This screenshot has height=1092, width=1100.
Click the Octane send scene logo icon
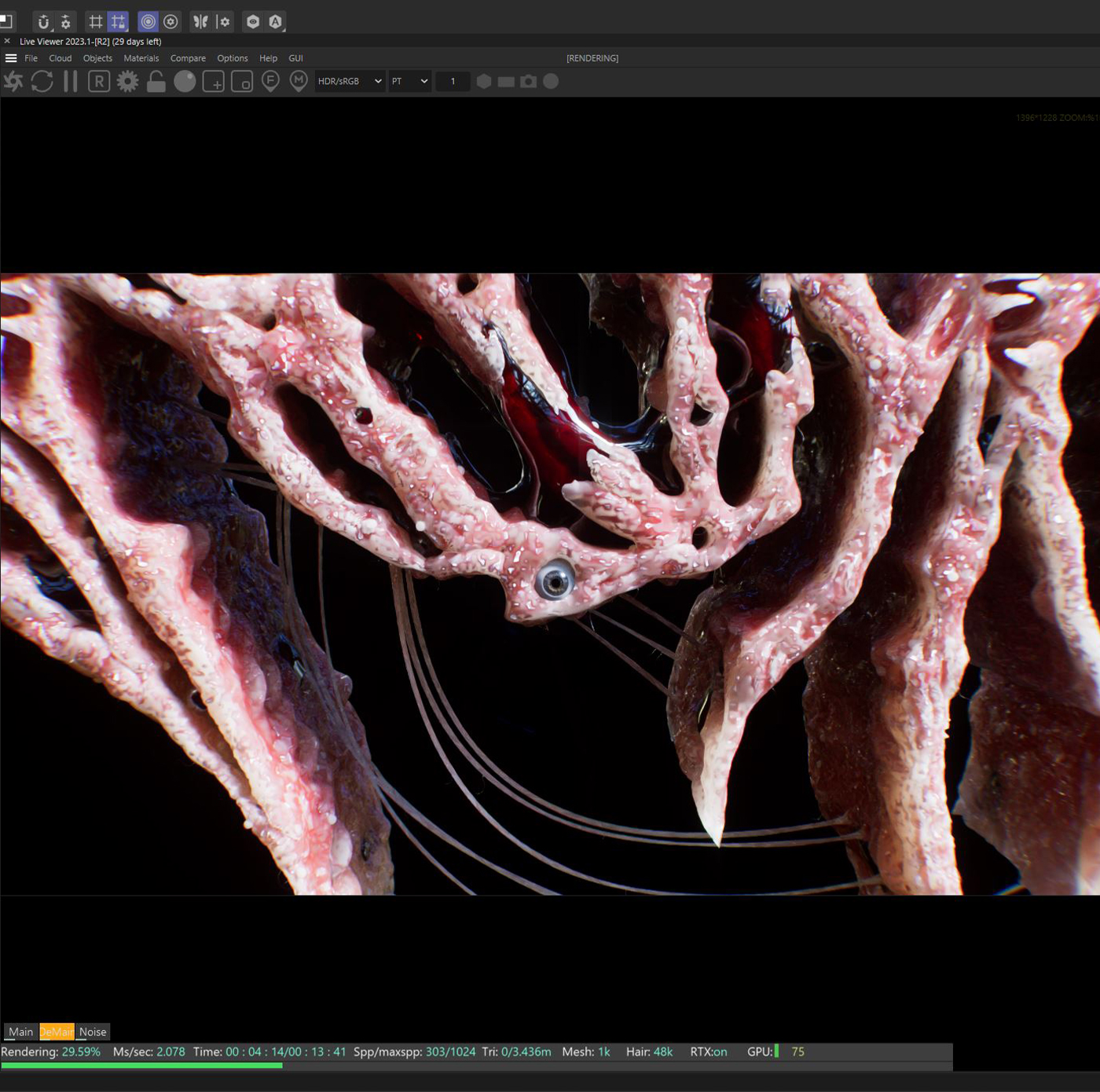[13, 81]
